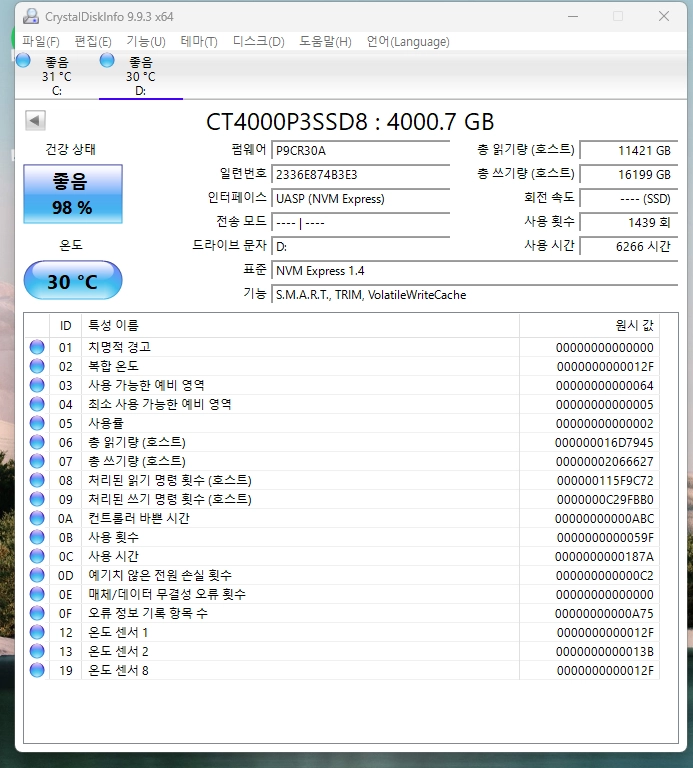The width and height of the screenshot is (693, 768).
Task: Click power on count value 1439 회
Action: coord(629,222)
